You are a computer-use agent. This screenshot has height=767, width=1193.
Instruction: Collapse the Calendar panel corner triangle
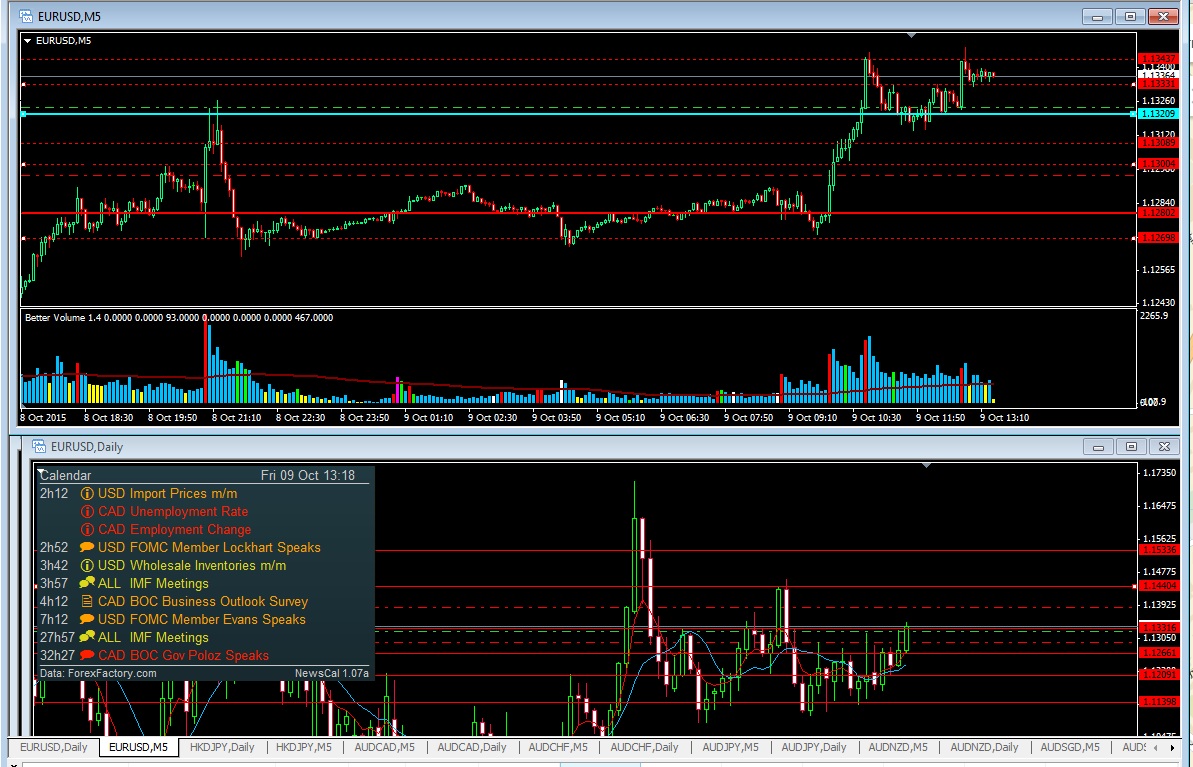pyautogui.click(x=40, y=473)
